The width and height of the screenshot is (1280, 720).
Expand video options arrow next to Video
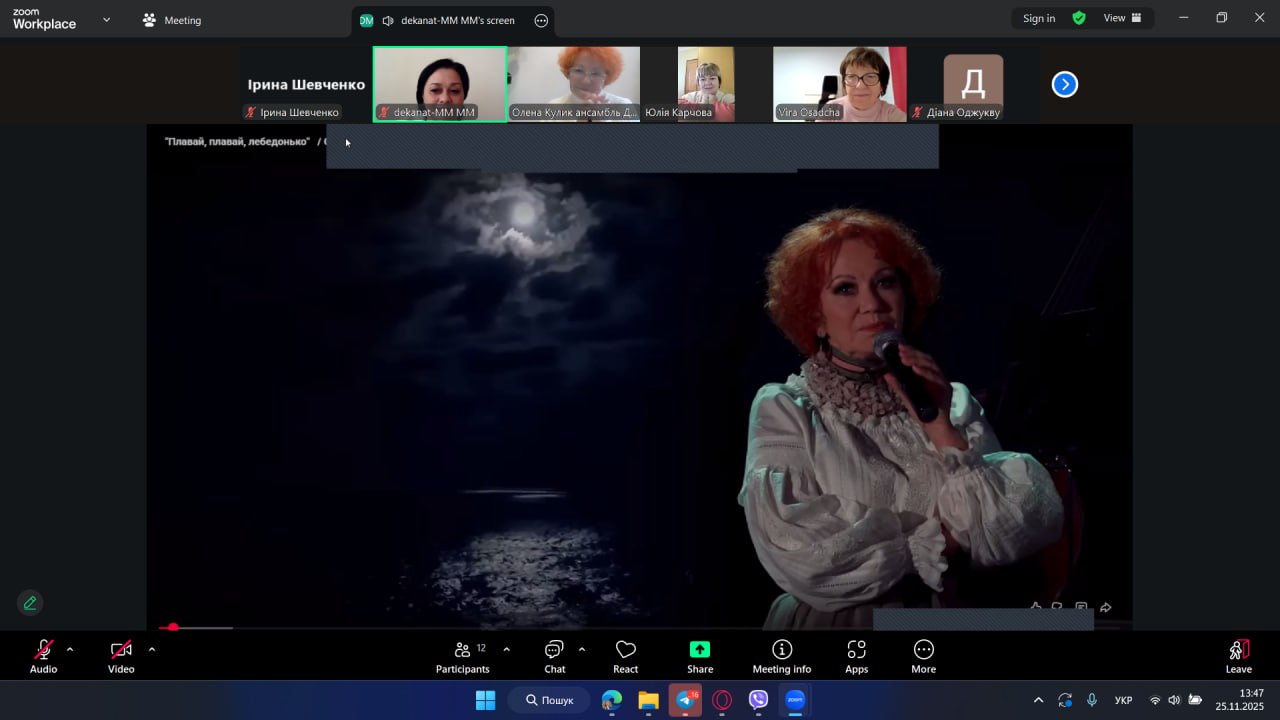tap(152, 649)
